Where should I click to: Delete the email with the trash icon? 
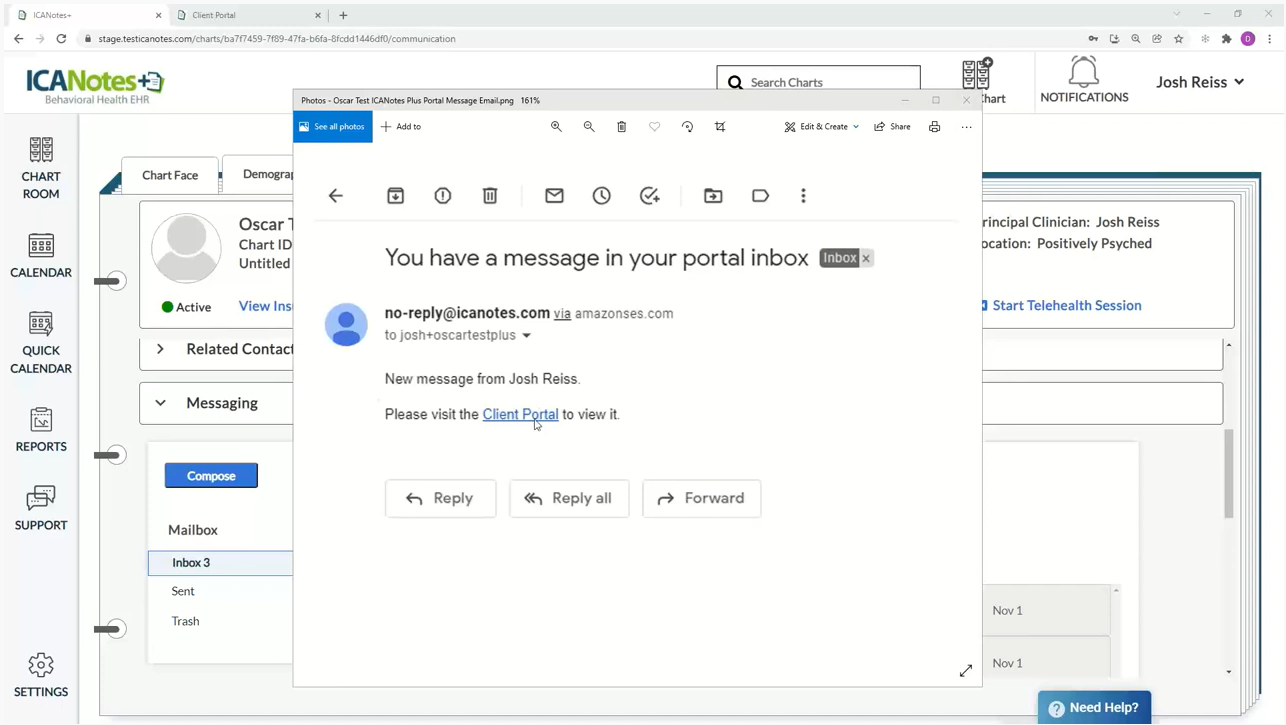(490, 196)
